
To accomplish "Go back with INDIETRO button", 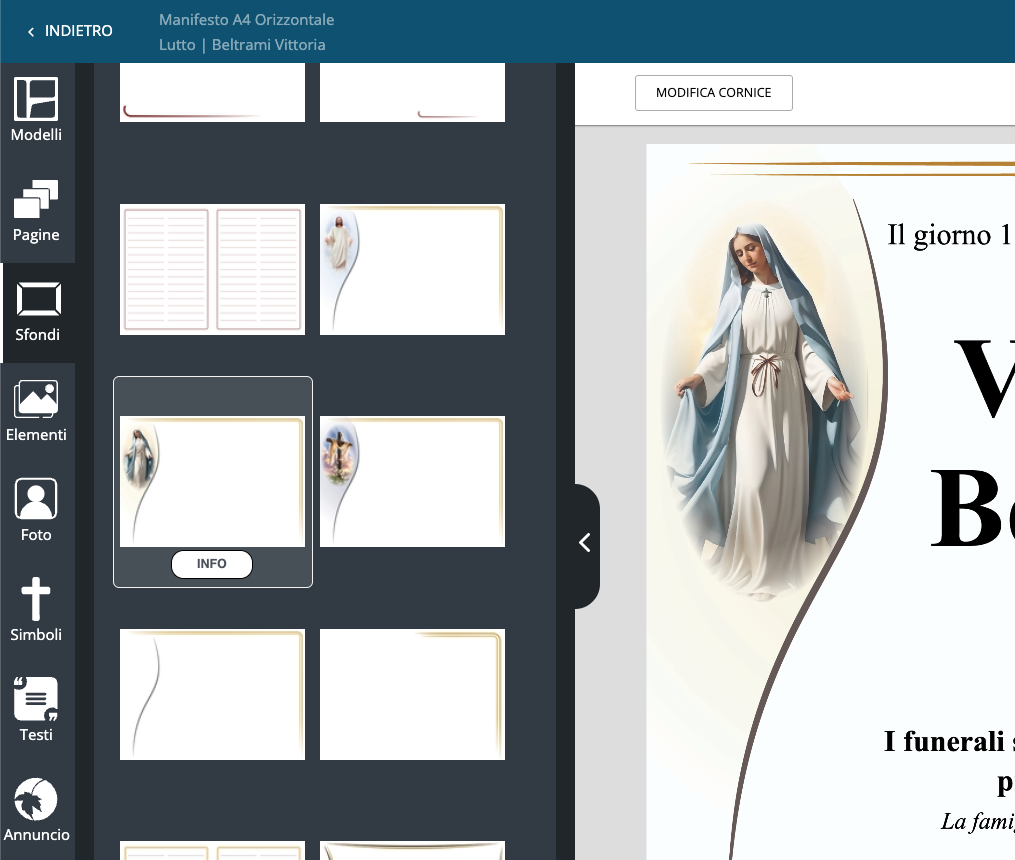I will 71,31.
